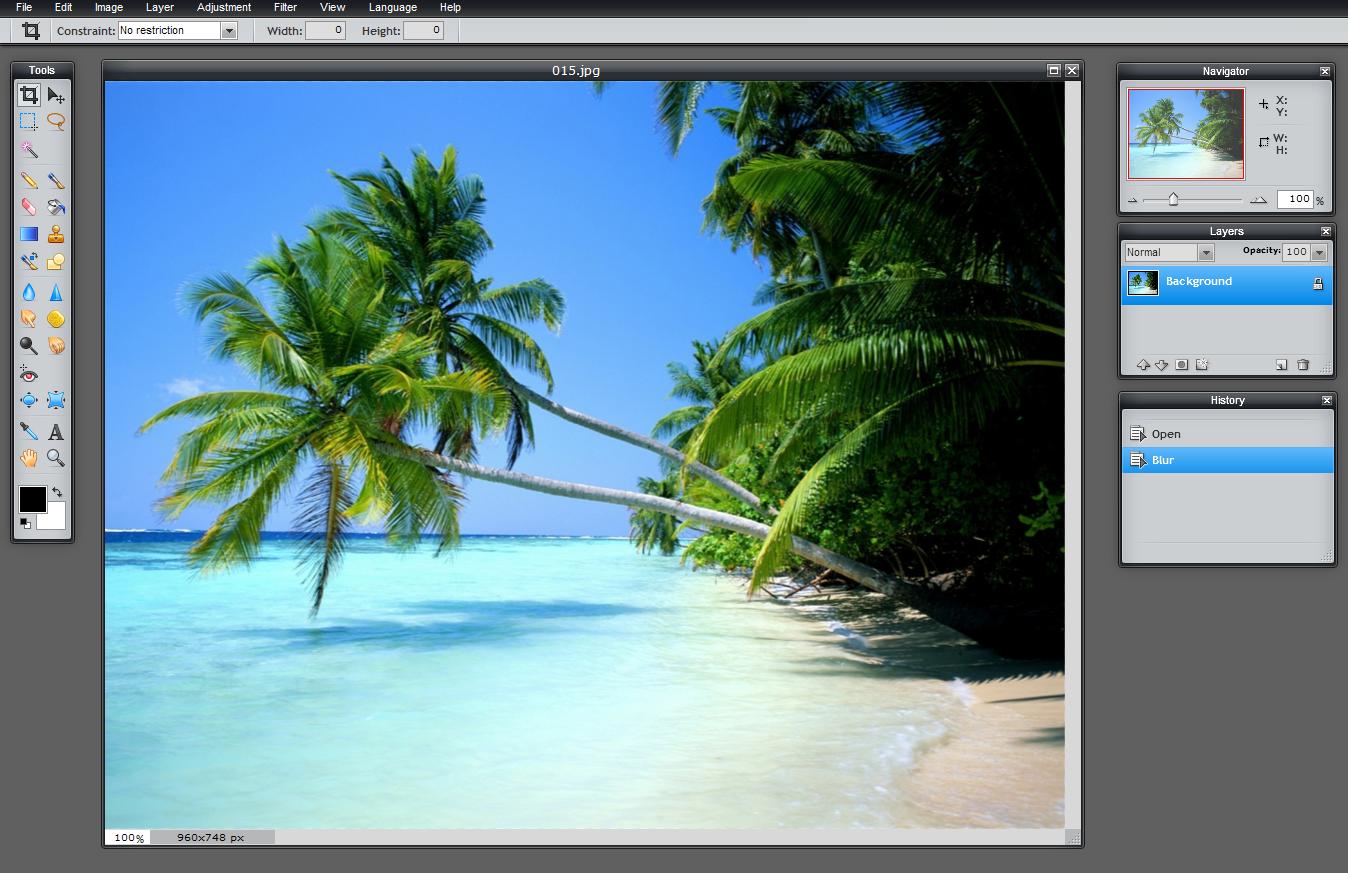Open the Delete Layer trash icon
This screenshot has height=873, width=1348.
point(1303,364)
